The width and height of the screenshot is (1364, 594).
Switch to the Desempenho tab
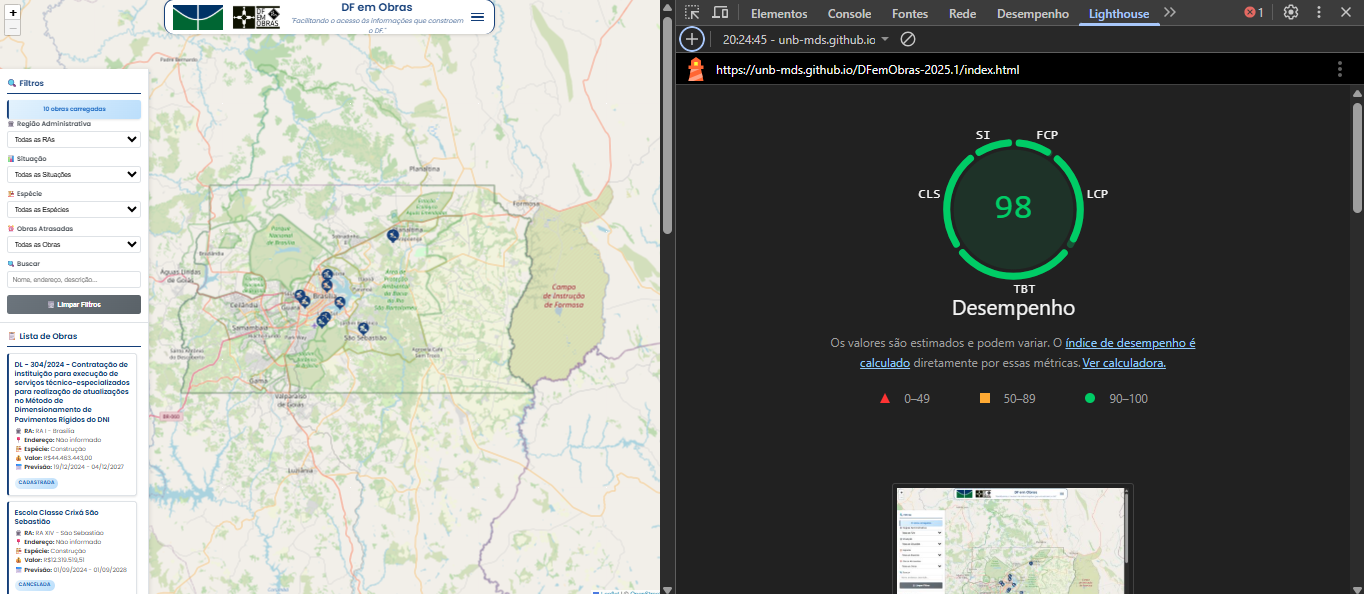[x=1033, y=14]
